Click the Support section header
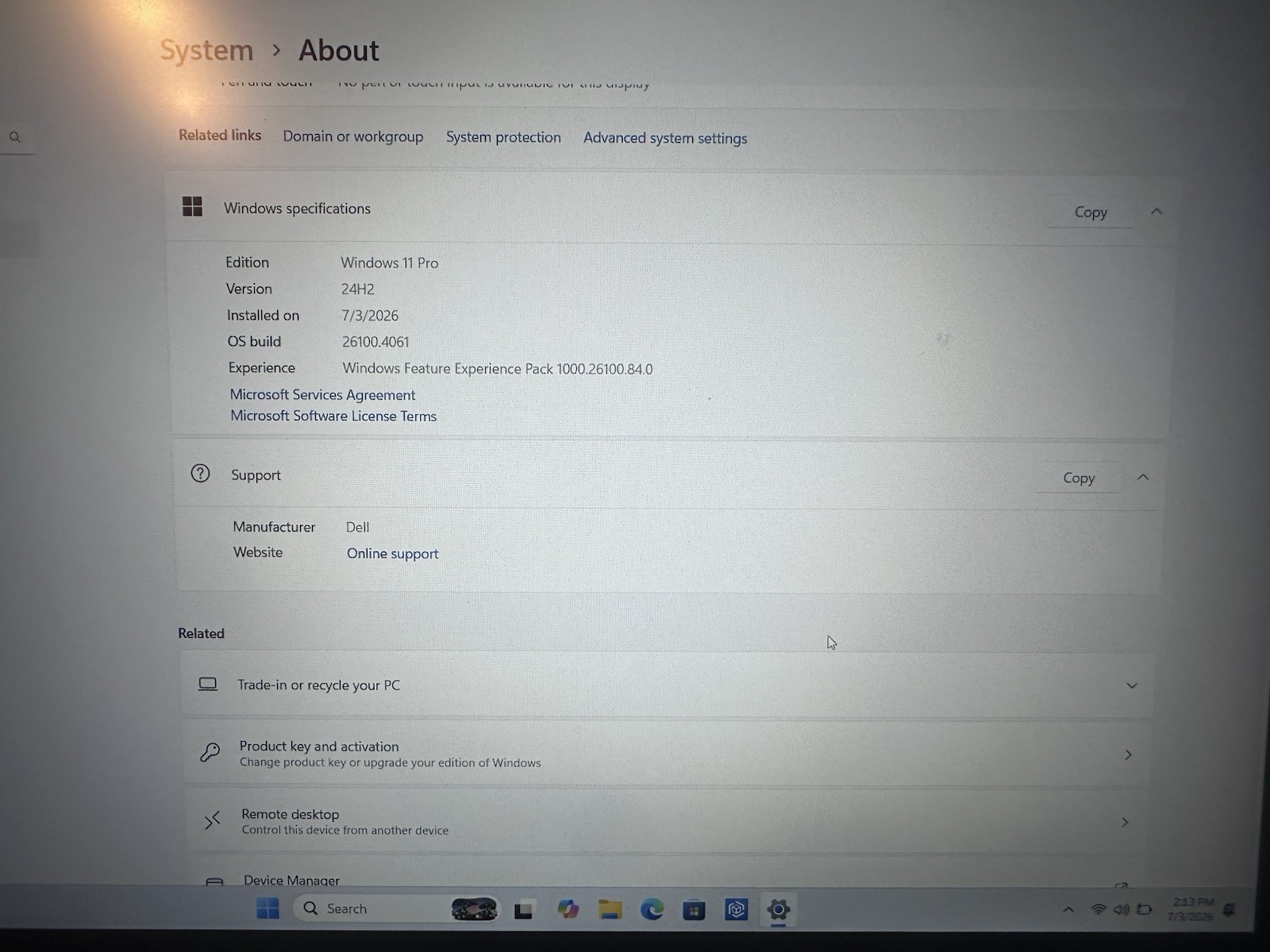Viewport: 1270px width, 952px height. point(256,475)
